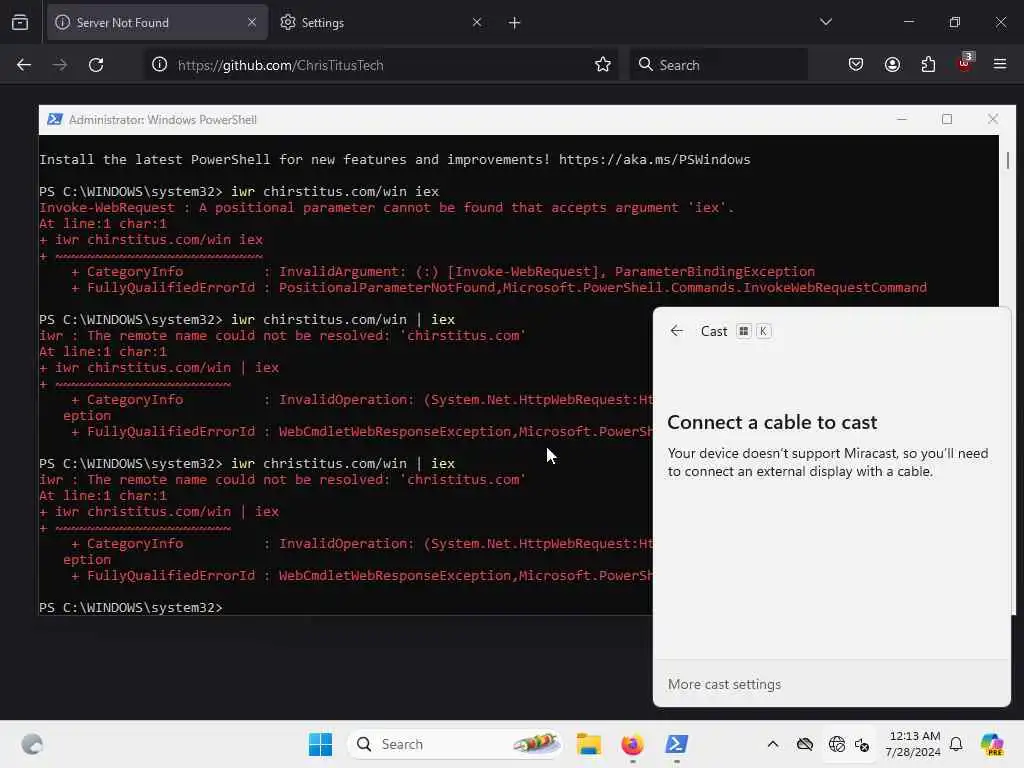This screenshot has height=768, width=1024.
Task: Click the taskbar Search box
Action: [455, 744]
